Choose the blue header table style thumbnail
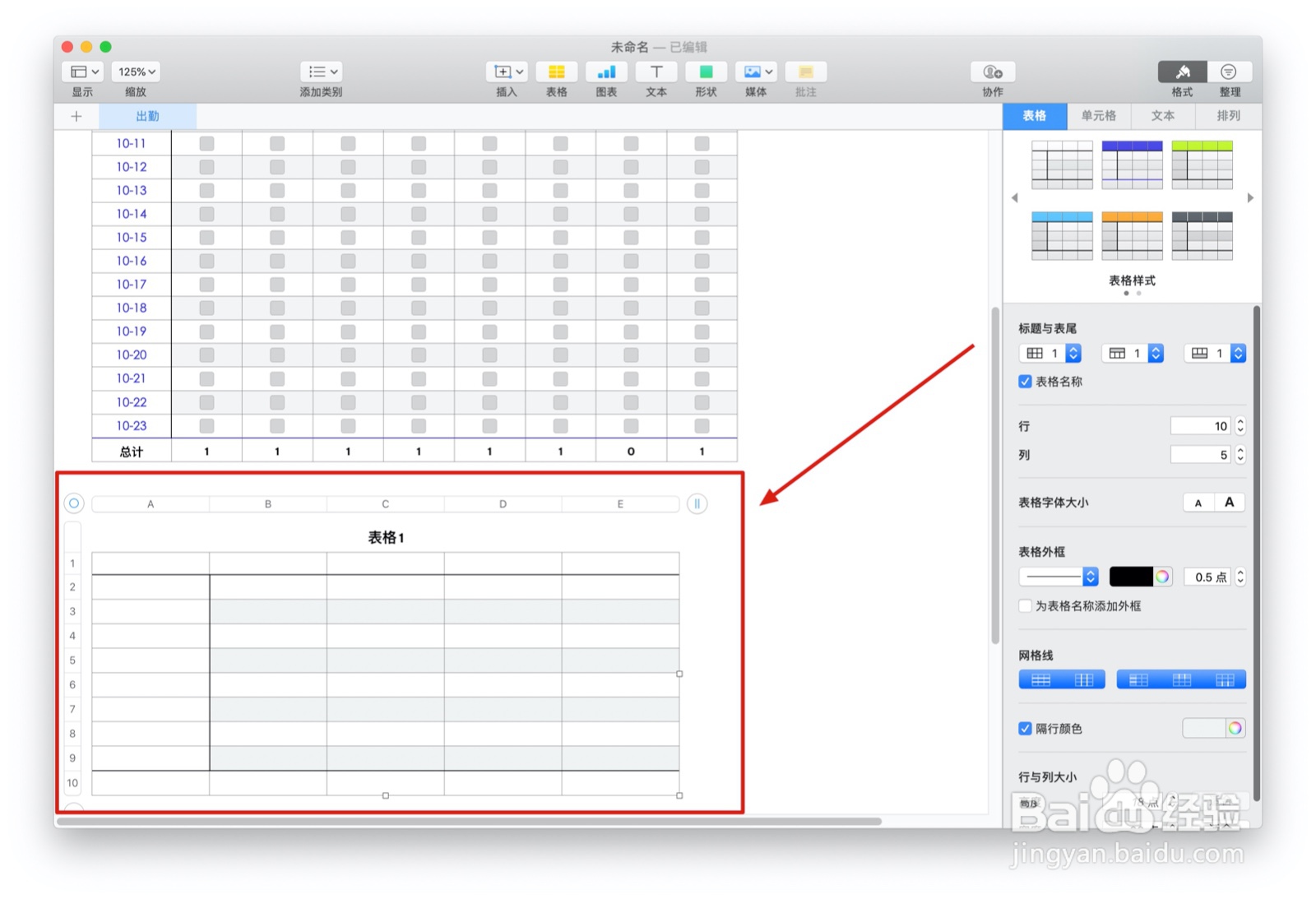The image size is (1316, 899). (x=1133, y=165)
